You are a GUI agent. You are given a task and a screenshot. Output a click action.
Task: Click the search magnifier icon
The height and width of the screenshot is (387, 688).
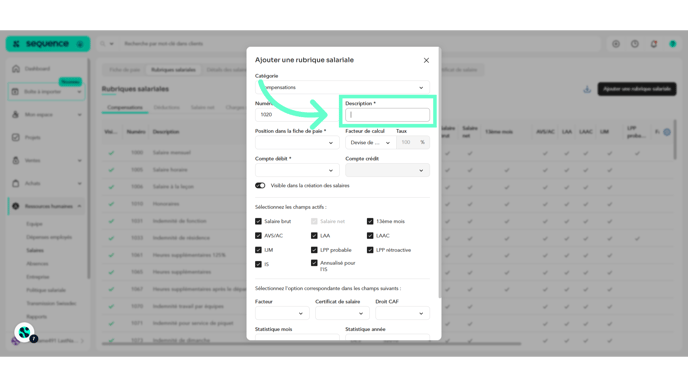[103, 44]
